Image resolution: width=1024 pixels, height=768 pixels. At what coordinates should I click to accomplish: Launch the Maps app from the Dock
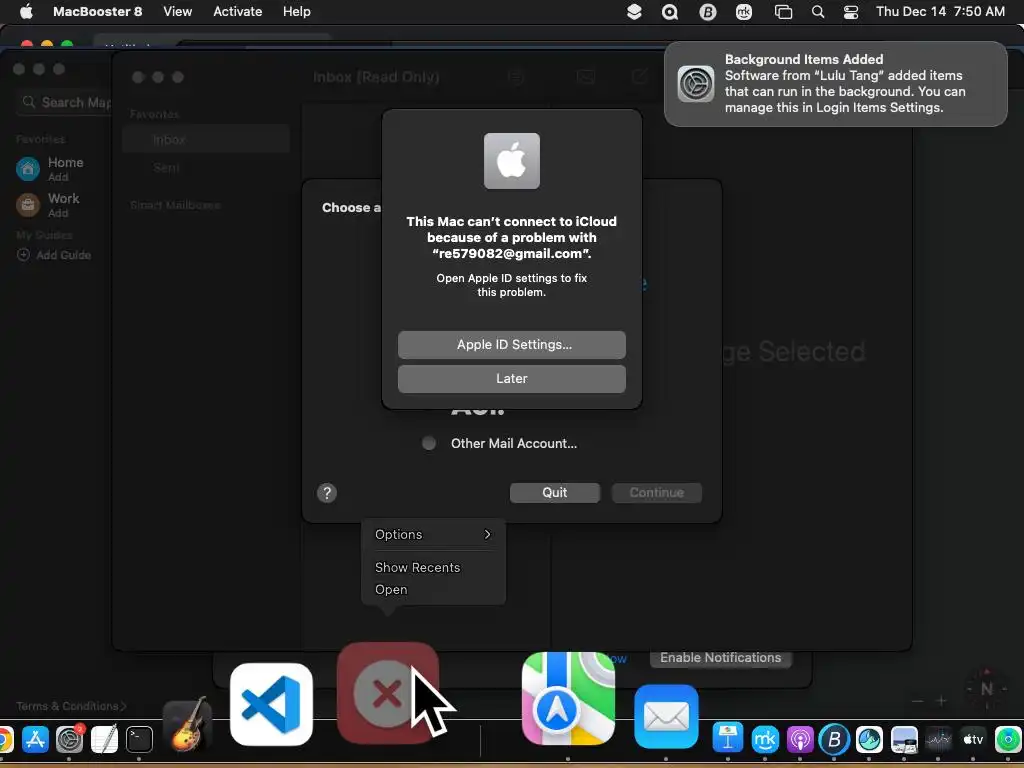point(568,698)
